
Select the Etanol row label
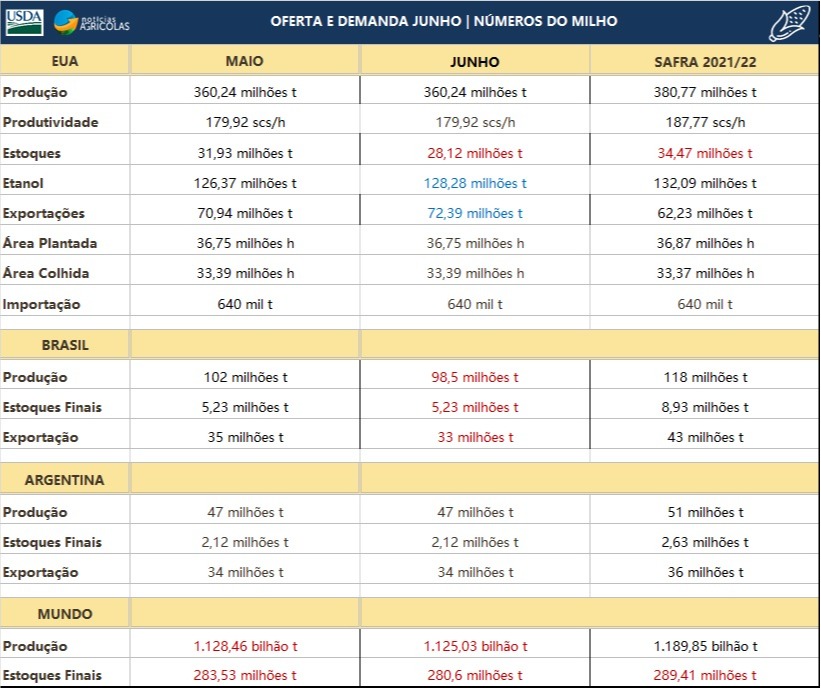pyautogui.click(x=24, y=183)
